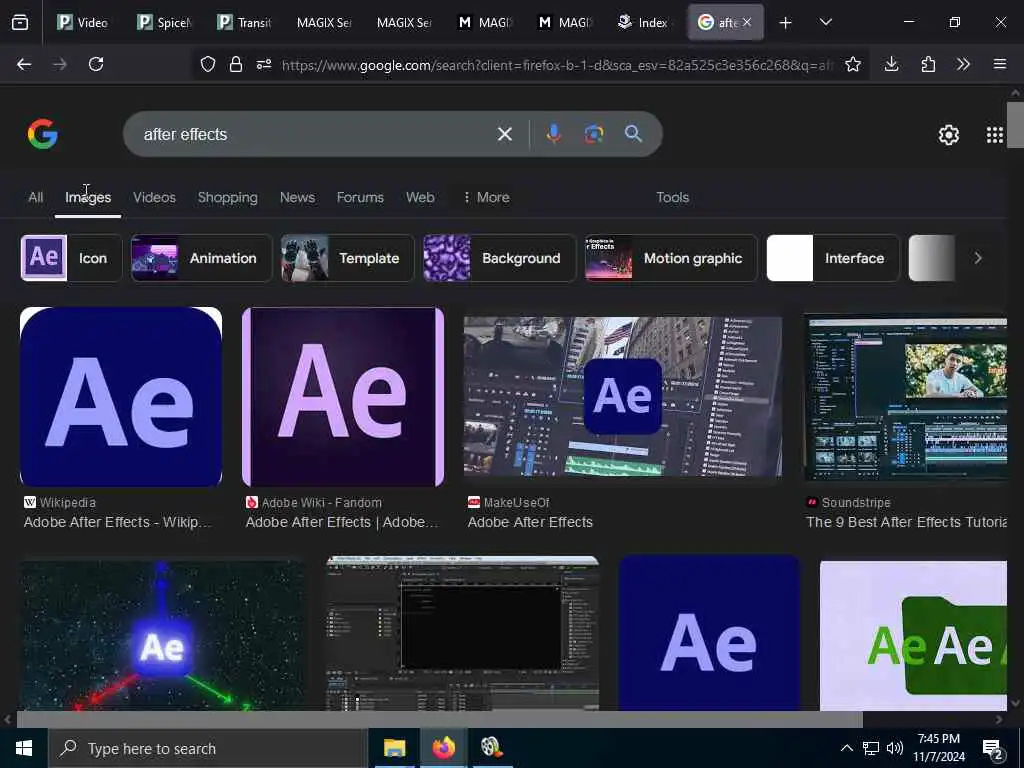Open 'Adobe After Effects | Adobe...' link

(342, 522)
